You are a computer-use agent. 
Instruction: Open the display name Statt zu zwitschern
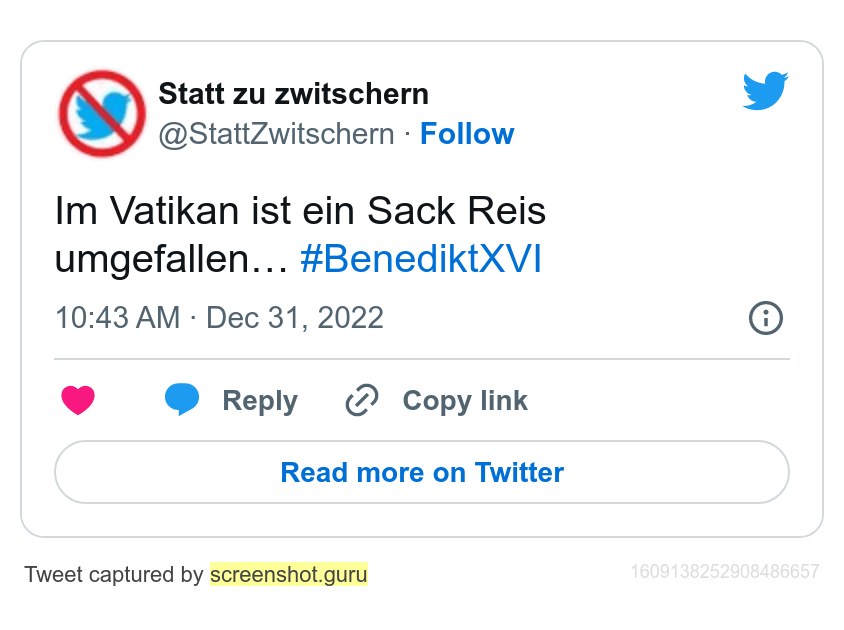click(293, 95)
